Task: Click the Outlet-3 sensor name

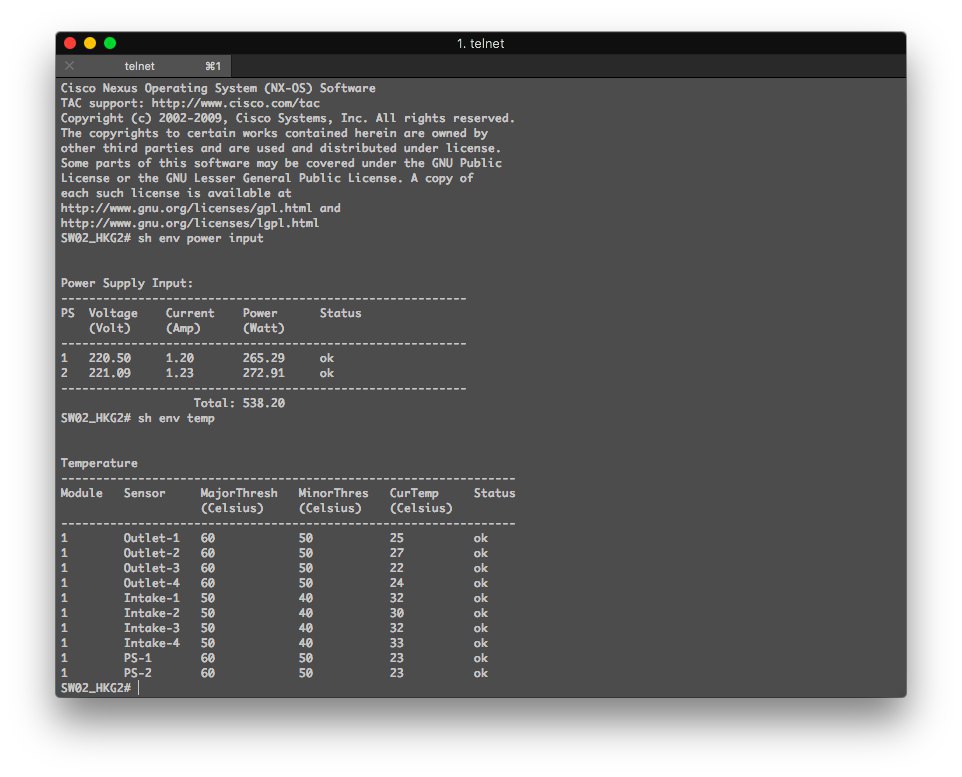Action: (x=152, y=568)
